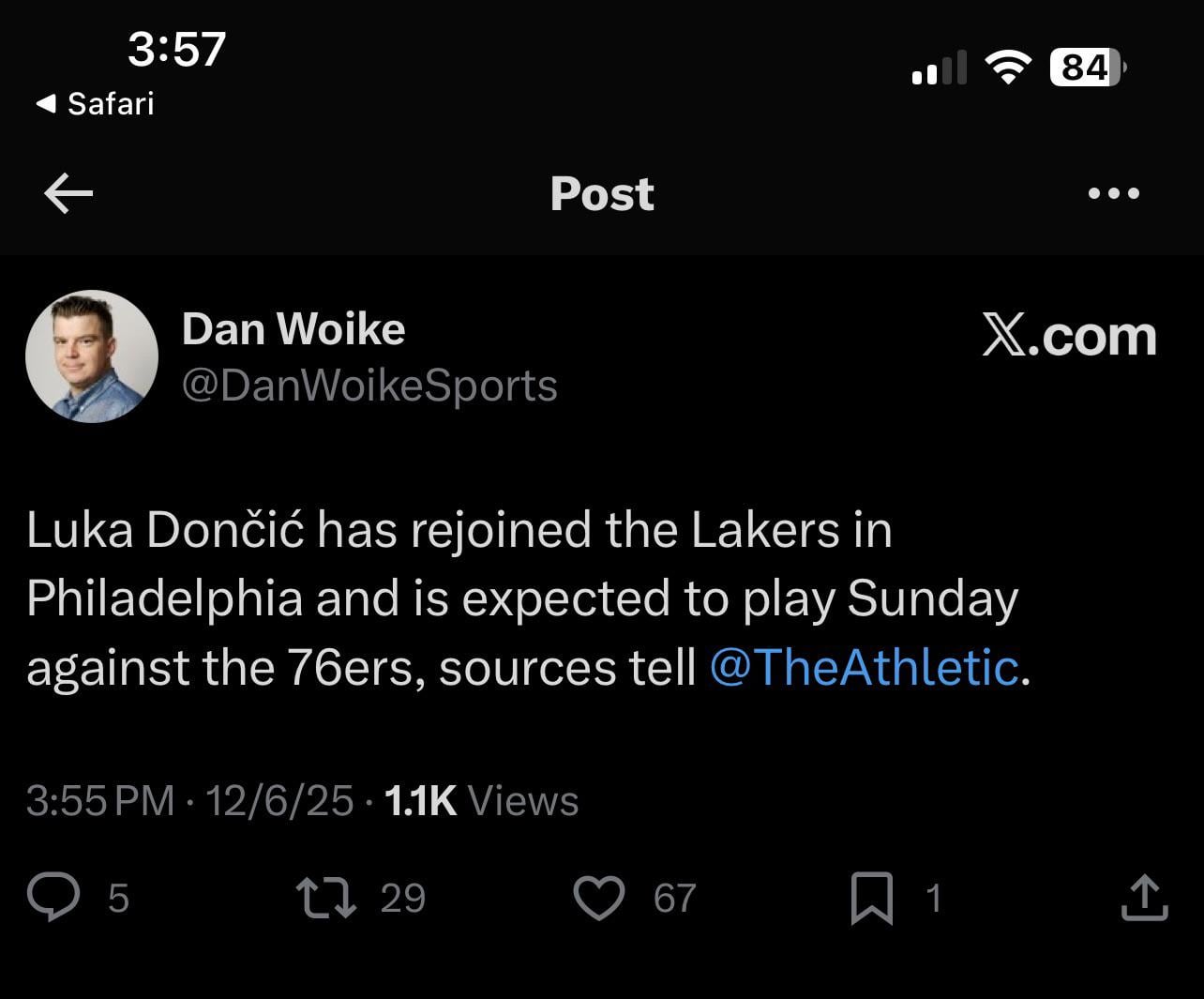
Task: Tap the cellular signal bars icon
Action: pyautogui.click(x=939, y=68)
